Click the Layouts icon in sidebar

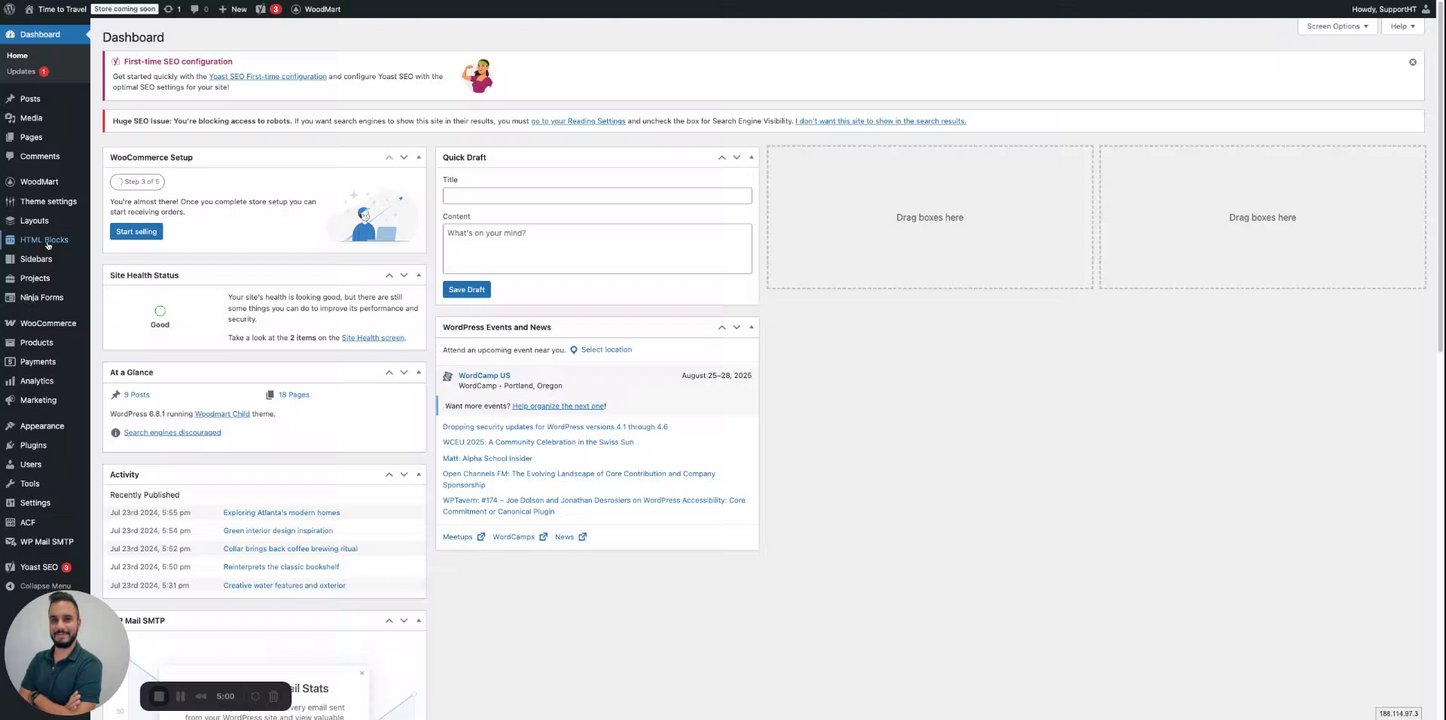pos(10,220)
